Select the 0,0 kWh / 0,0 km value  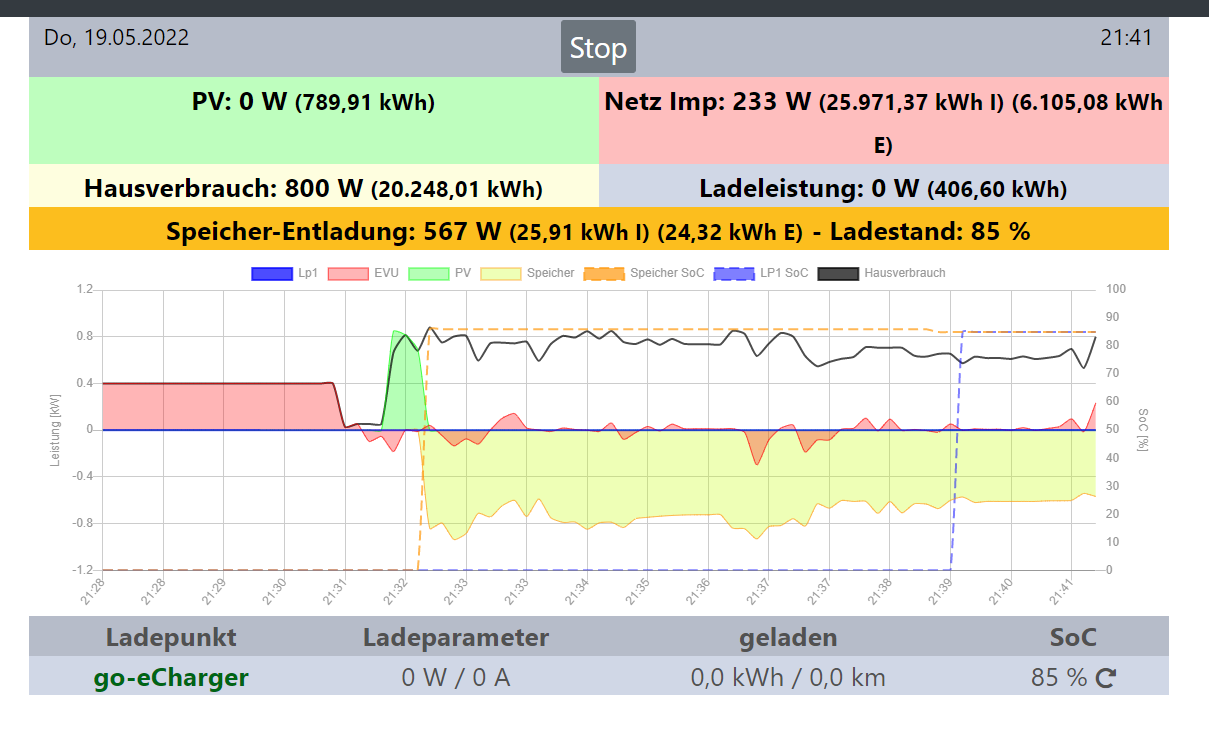click(788, 678)
